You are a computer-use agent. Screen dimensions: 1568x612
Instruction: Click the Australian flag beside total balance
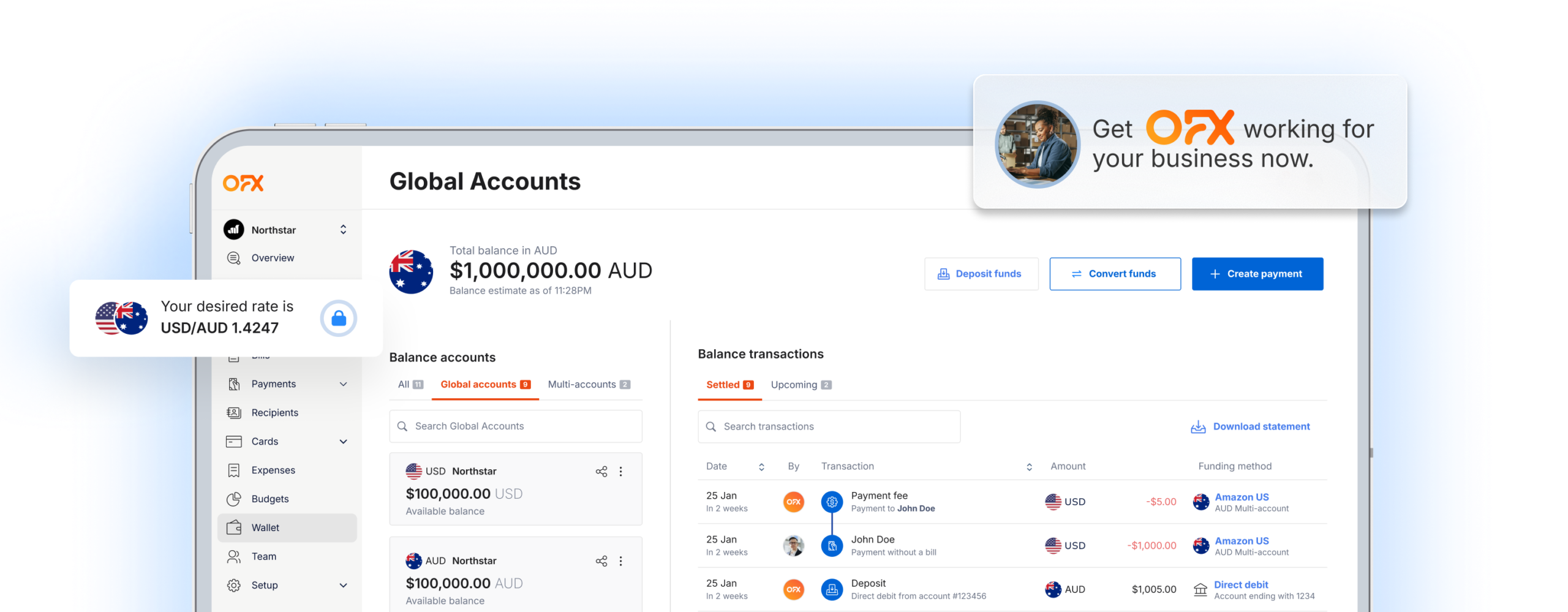point(411,272)
